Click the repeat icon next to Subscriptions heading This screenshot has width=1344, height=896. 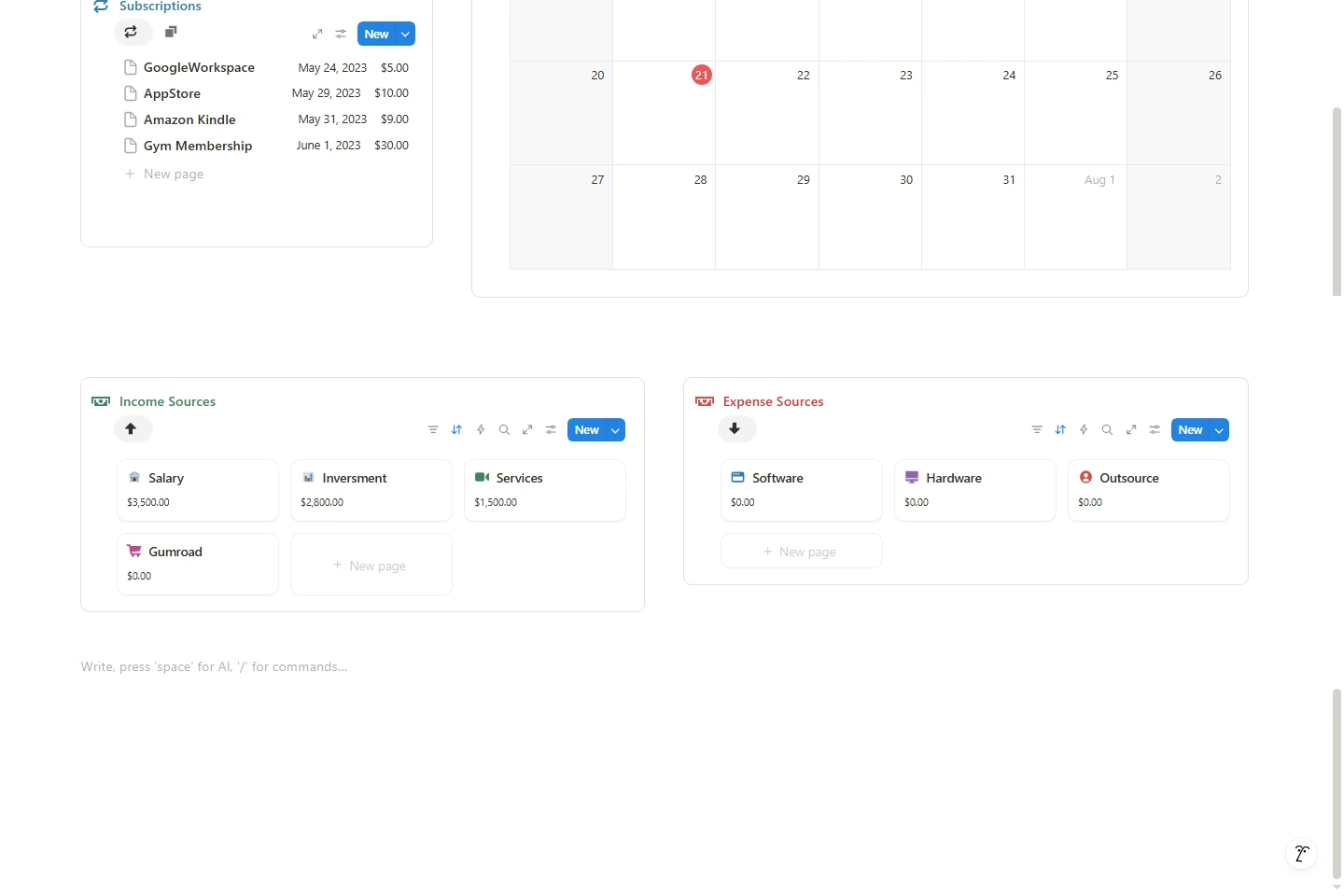click(131, 32)
